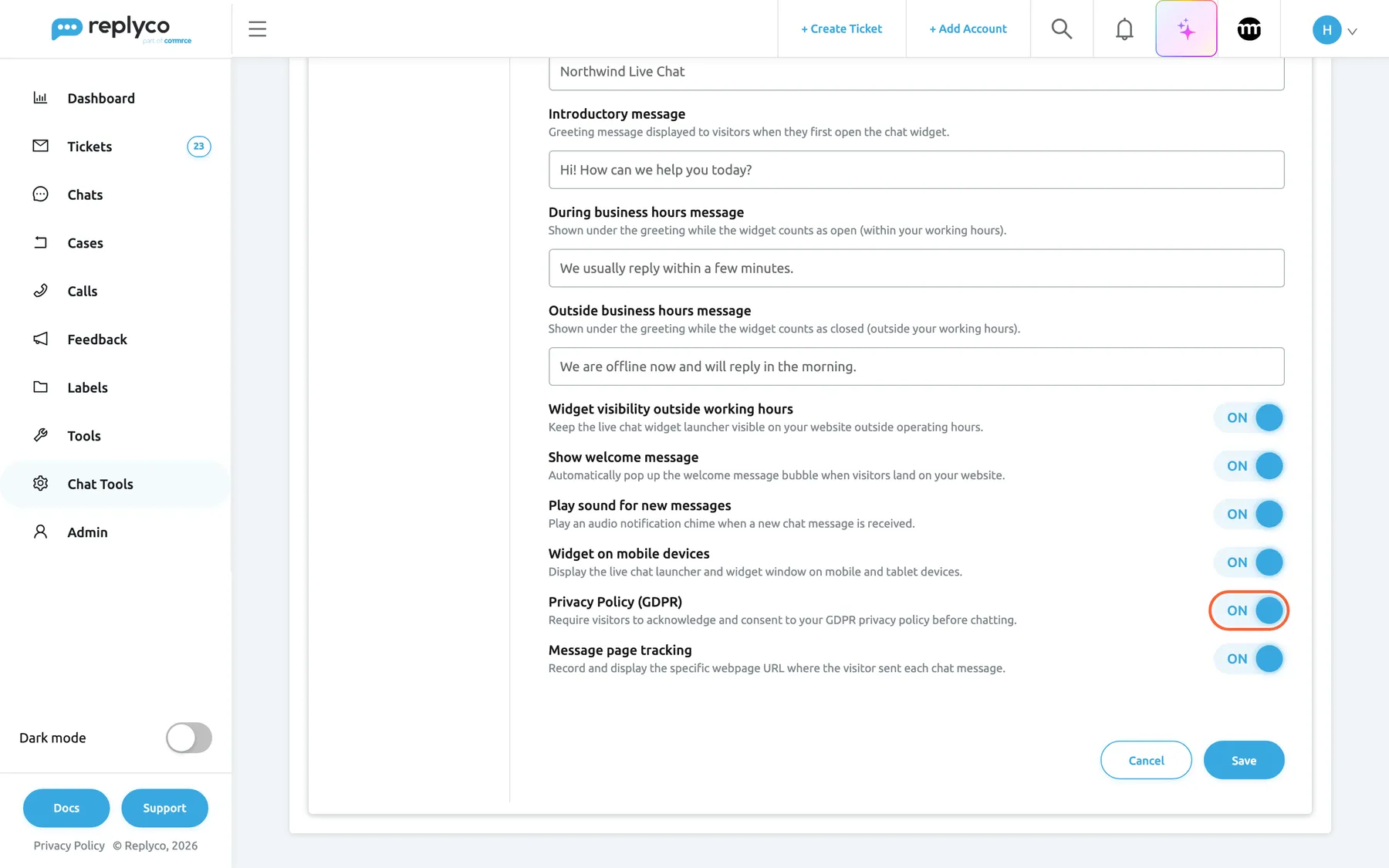Open the Chats menu item
The image size is (1389, 868).
coord(116,194)
